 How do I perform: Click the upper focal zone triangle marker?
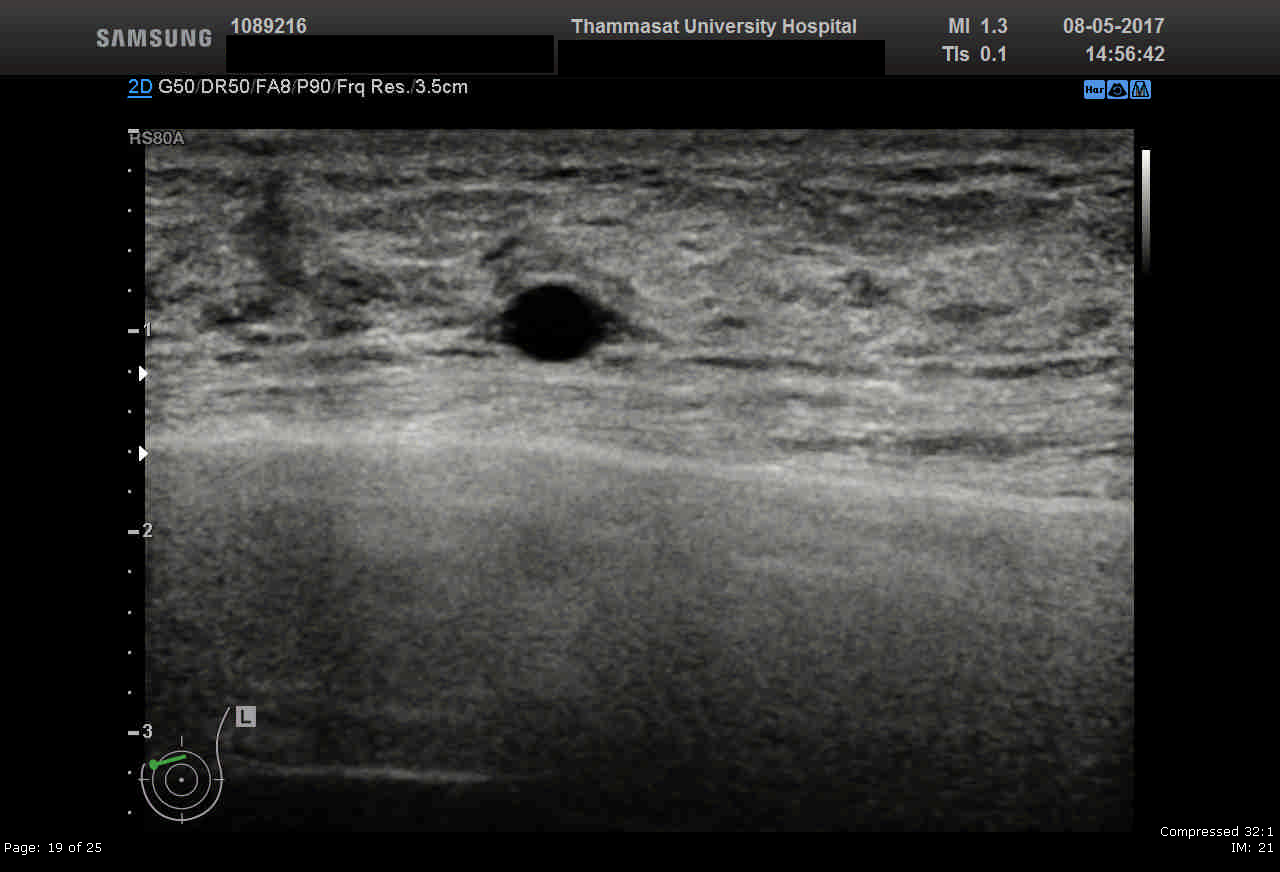[143, 373]
